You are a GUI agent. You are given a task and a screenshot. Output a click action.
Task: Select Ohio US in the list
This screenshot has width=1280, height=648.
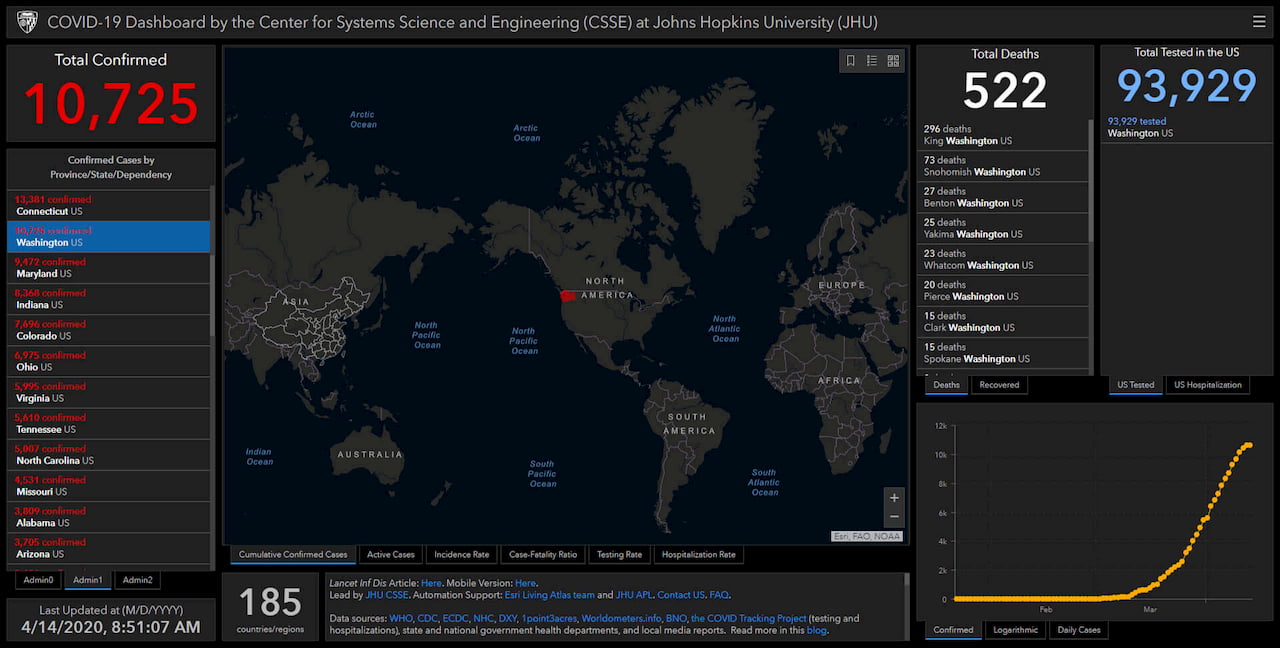[x=109, y=361]
